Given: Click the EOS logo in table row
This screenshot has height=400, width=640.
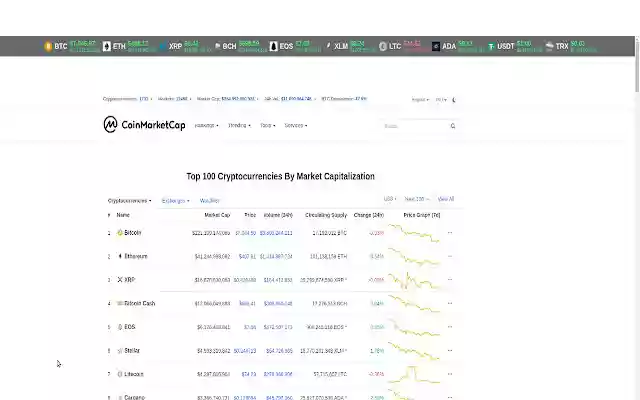Looking at the screenshot, I should (x=120, y=327).
